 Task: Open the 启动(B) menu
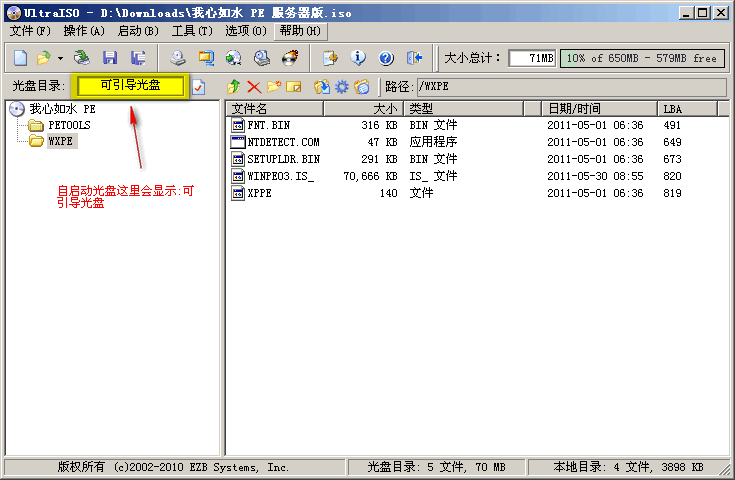(x=138, y=31)
